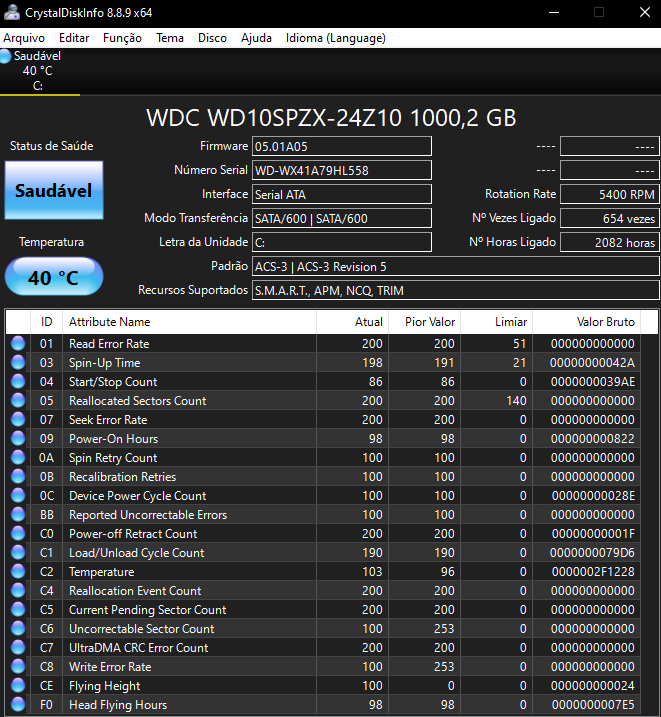Click the ID column header
The image size is (661, 717).
click(46, 322)
